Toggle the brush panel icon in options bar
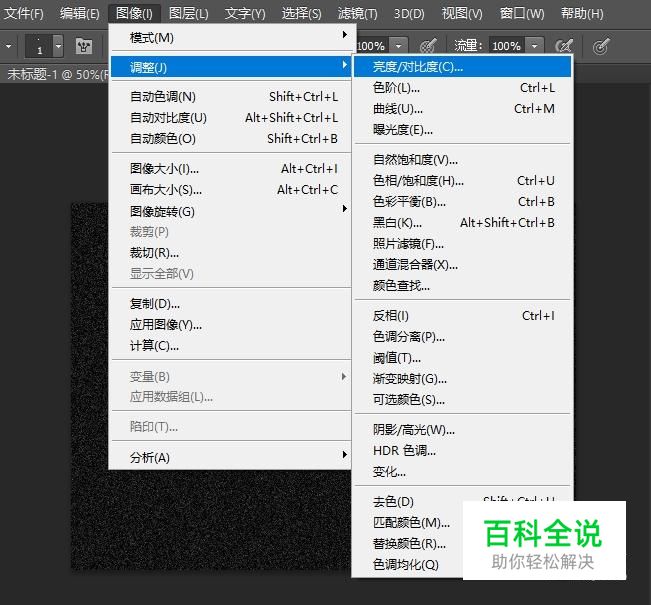This screenshot has height=605, width=651. 84,46
